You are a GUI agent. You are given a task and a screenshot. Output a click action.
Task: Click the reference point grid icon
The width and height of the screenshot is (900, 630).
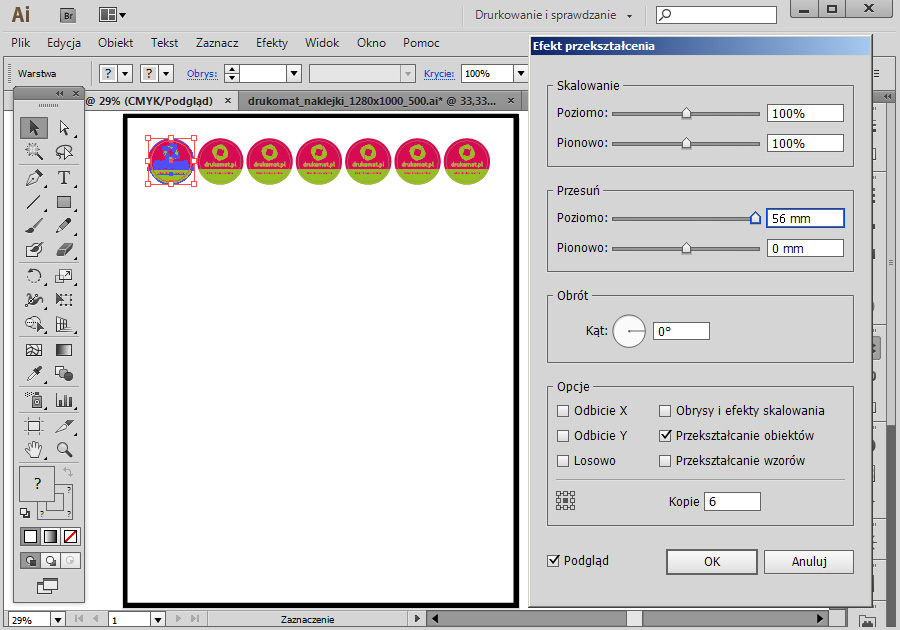click(565, 500)
